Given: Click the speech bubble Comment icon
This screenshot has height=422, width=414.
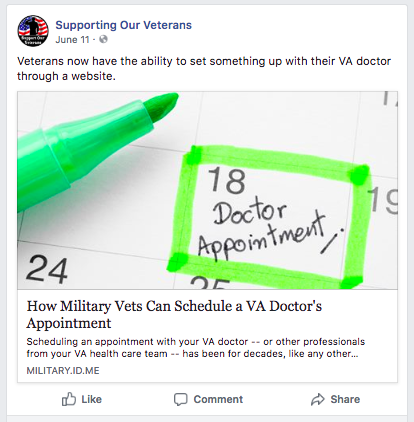Looking at the screenshot, I should tap(181, 399).
